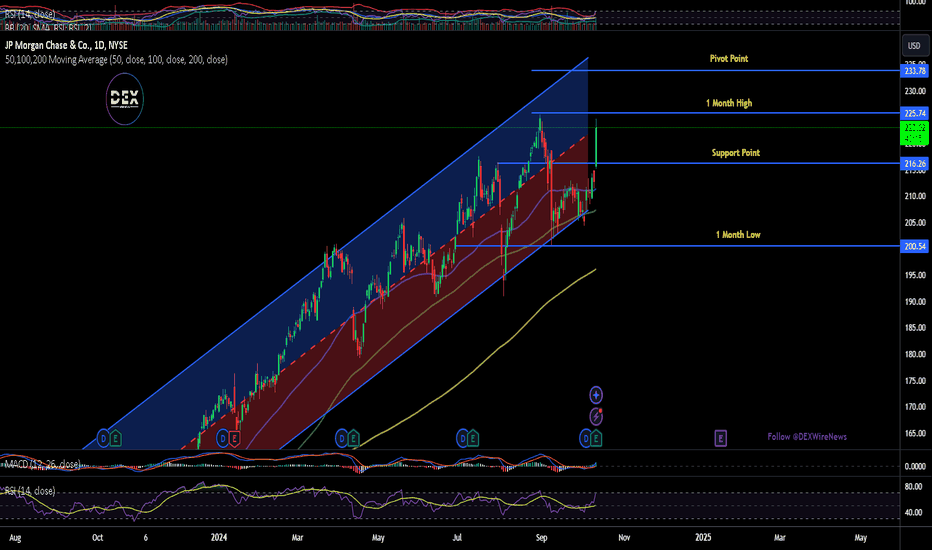Click the 230.00 price axis value
The width and height of the screenshot is (932, 550).
click(x=915, y=91)
